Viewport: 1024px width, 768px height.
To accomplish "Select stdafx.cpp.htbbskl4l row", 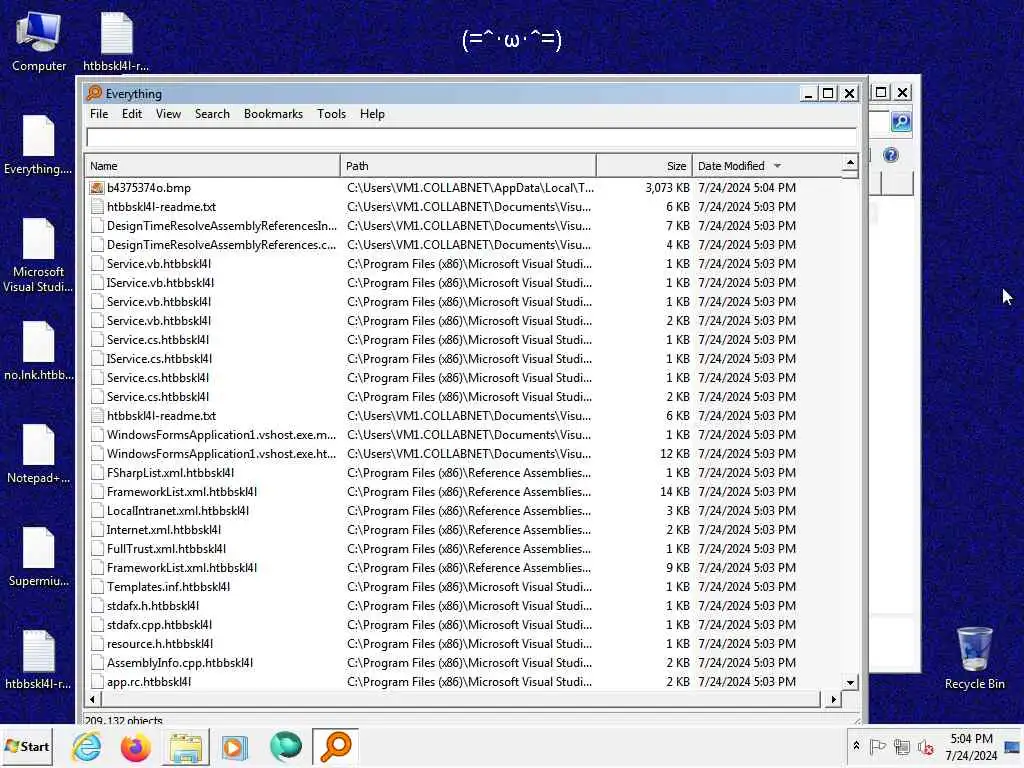I will point(464,625).
